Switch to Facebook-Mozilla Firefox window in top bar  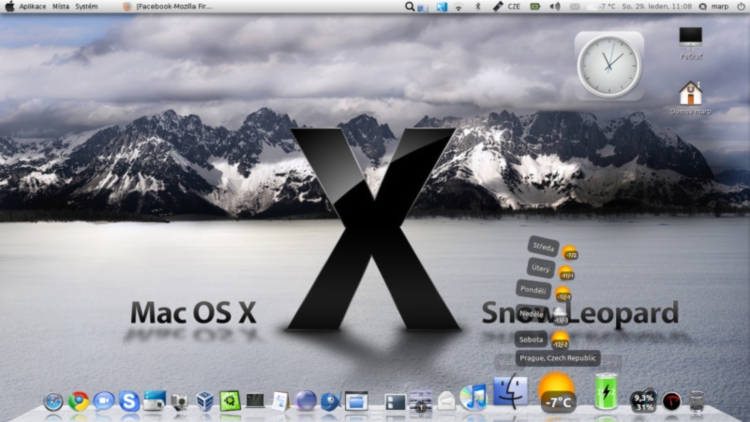[x=167, y=7]
